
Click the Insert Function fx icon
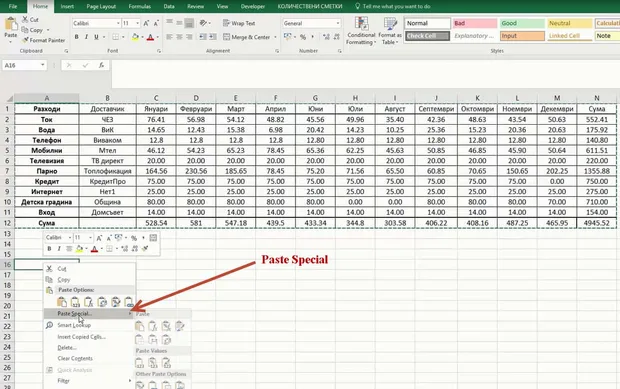102,65
